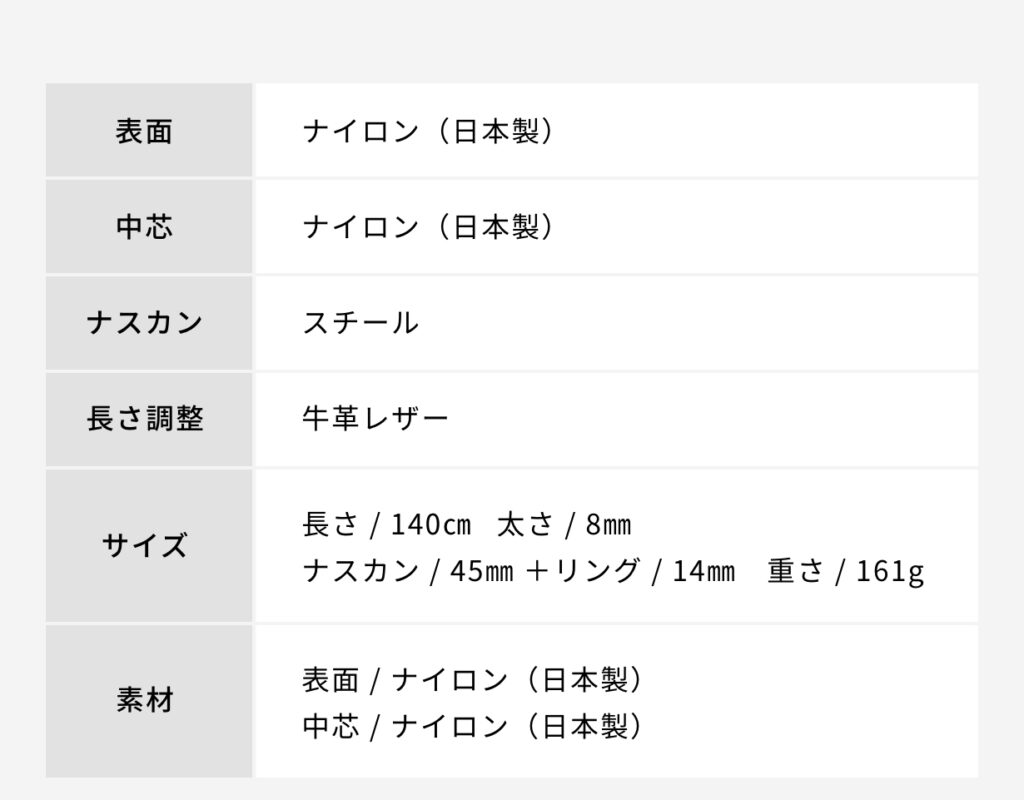Click the 重さ / 161g text
The image size is (1024, 800).
point(846,571)
